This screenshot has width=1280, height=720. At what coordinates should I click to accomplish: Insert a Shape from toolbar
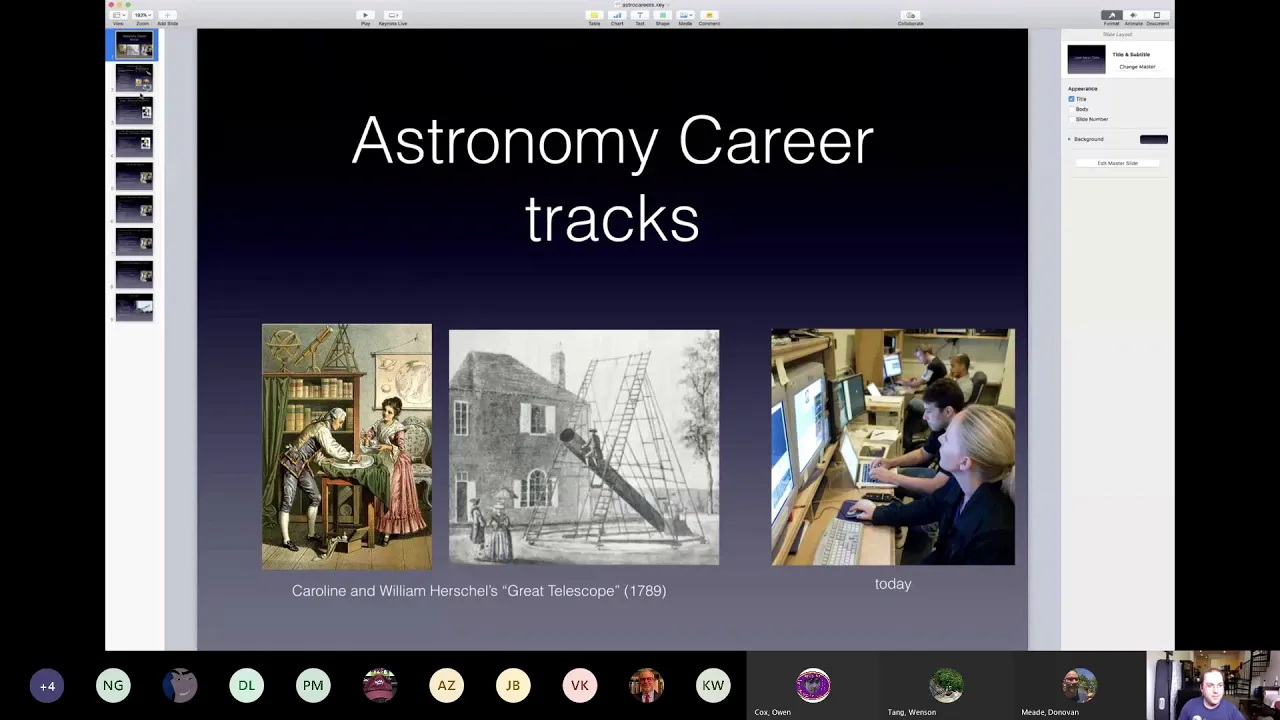[662, 17]
